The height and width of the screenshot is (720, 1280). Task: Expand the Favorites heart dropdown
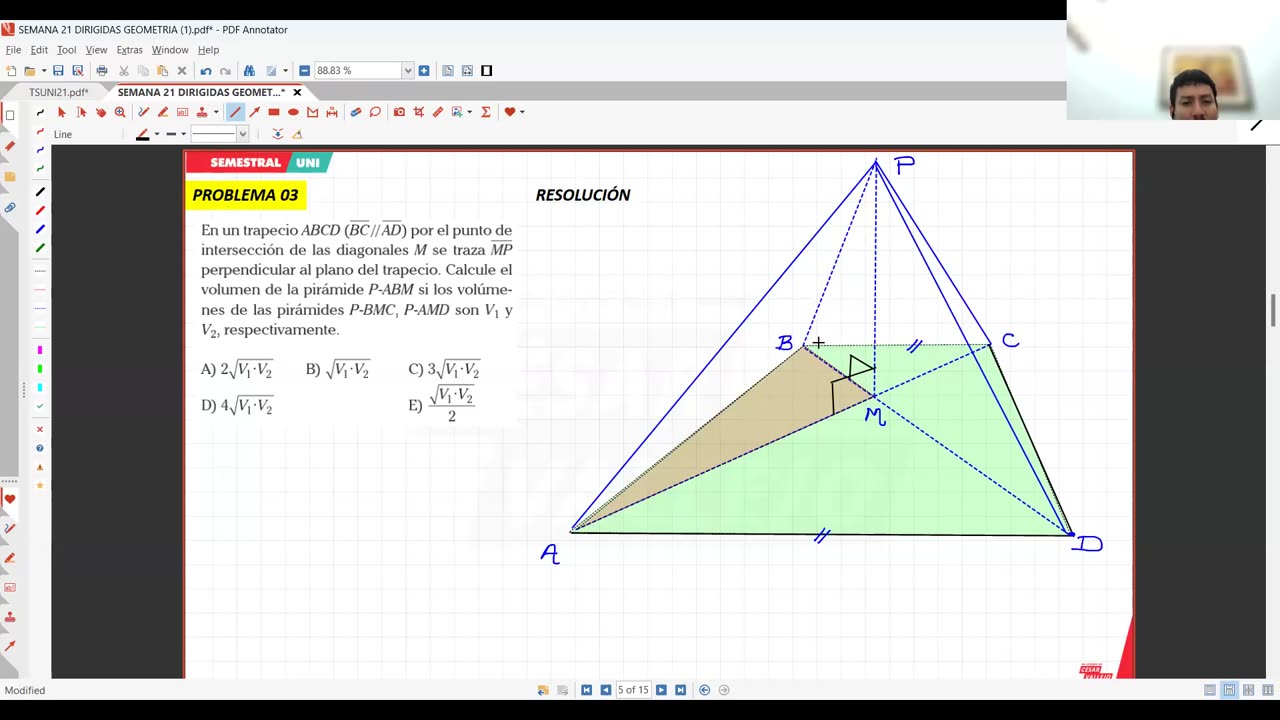pos(522,112)
